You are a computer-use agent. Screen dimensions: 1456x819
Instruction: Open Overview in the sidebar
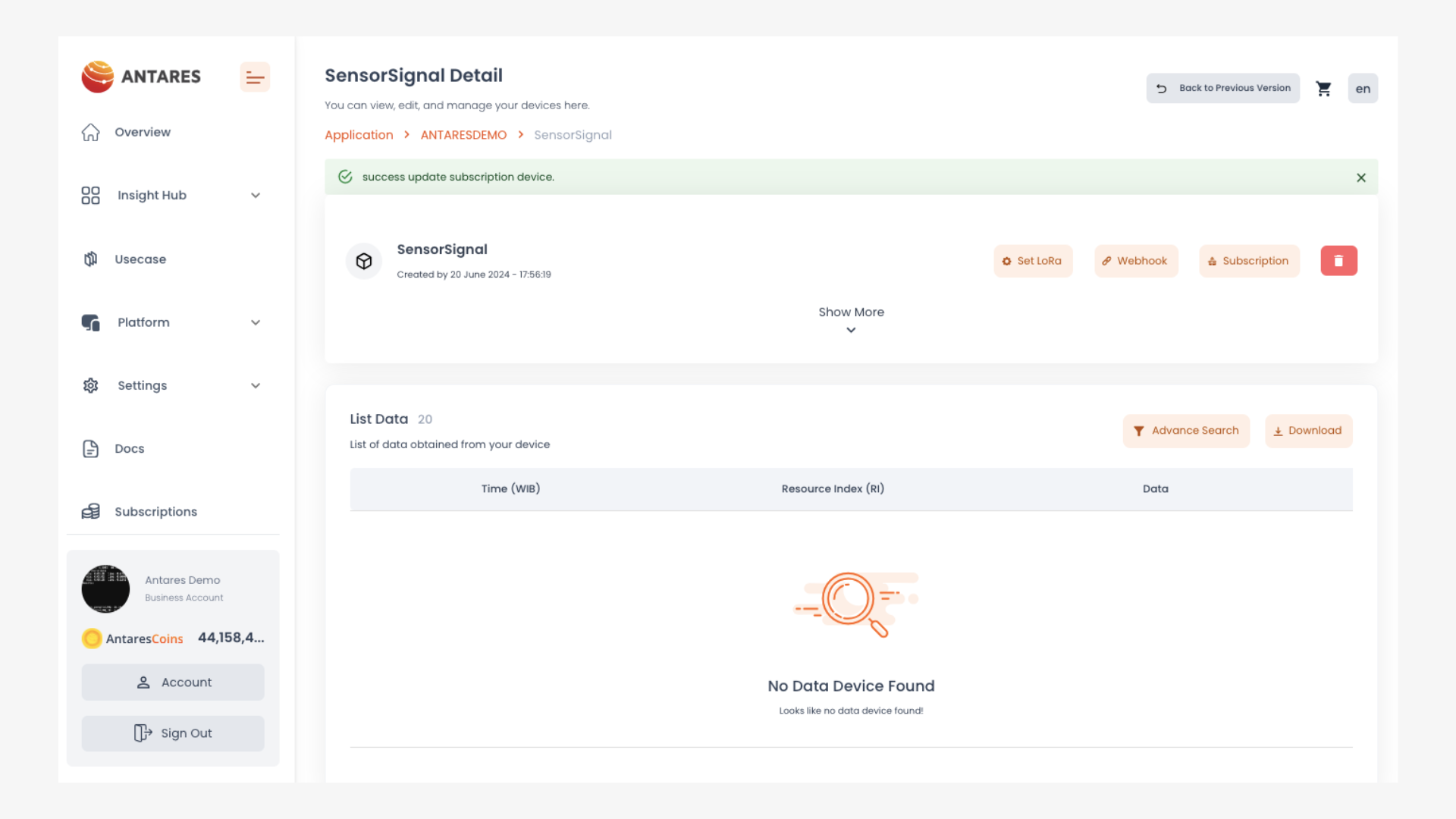143,132
